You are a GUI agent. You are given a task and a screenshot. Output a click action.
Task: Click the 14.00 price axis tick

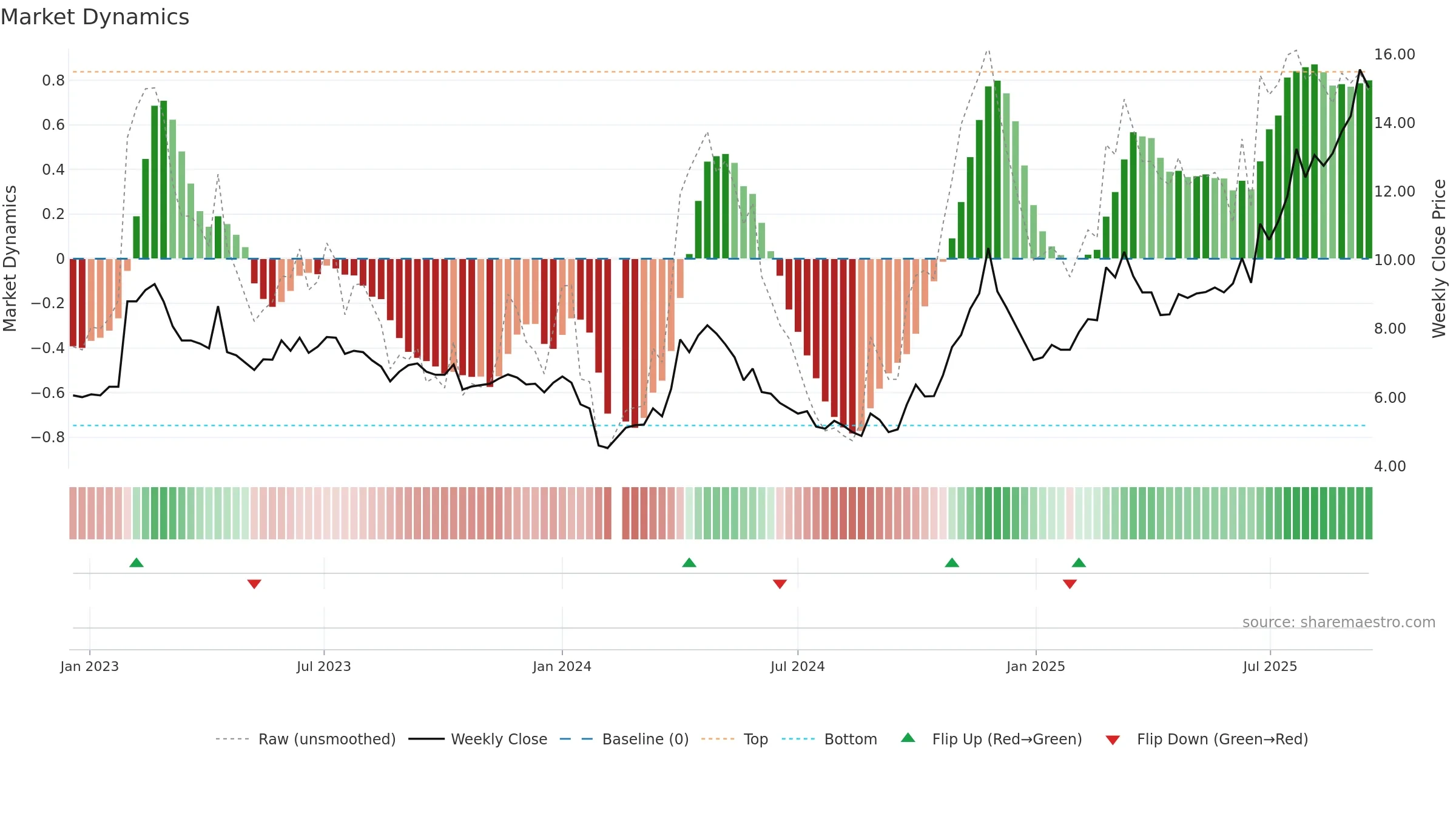[x=1395, y=123]
